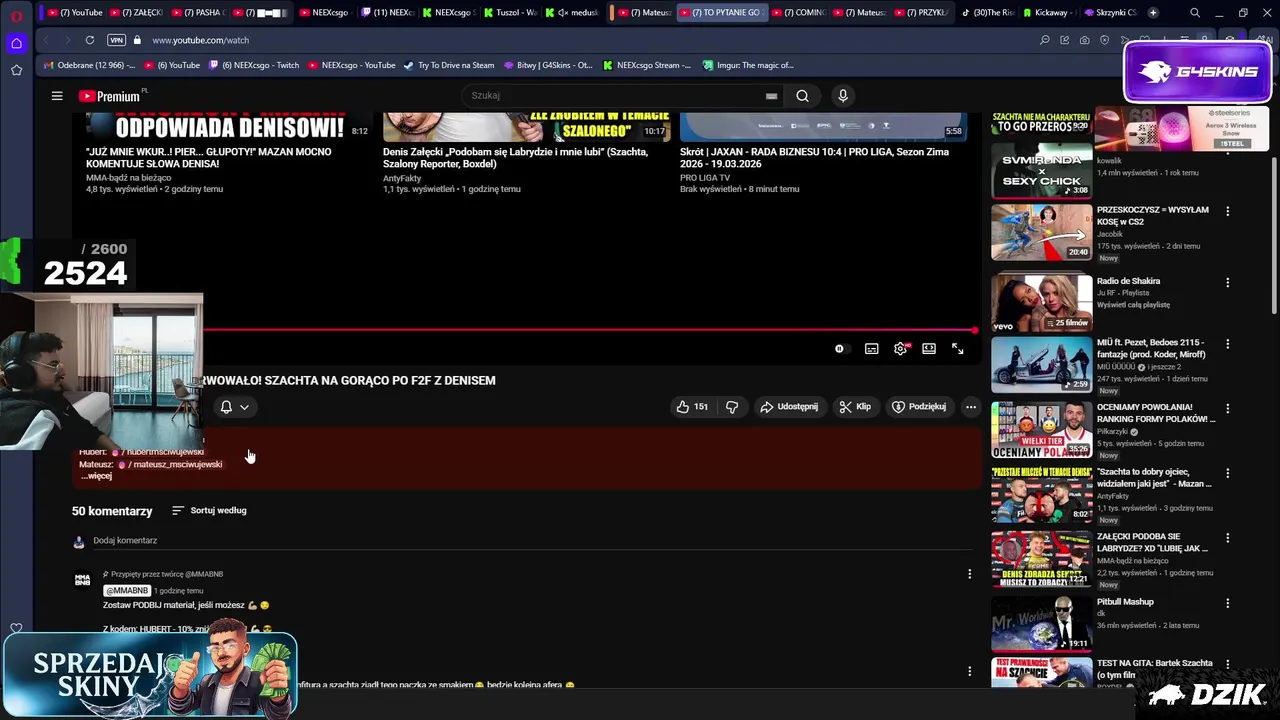
Task: Expand the description with ...więcej
Action: click(x=96, y=476)
